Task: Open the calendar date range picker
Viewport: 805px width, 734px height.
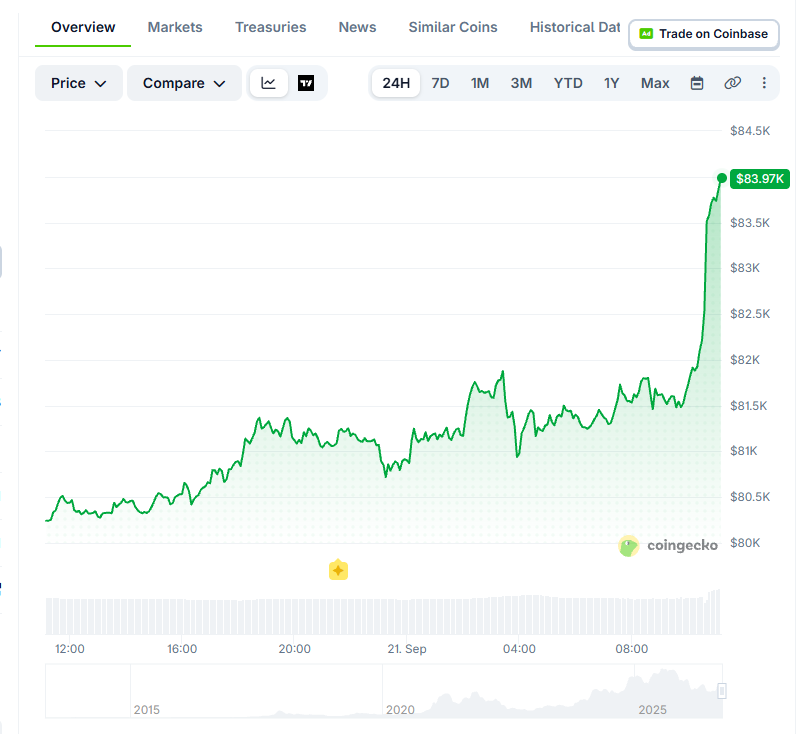Action: coord(697,83)
